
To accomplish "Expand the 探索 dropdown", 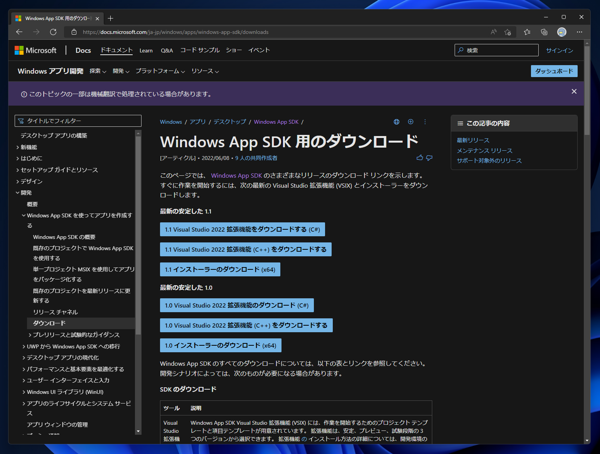I will (x=98, y=71).
